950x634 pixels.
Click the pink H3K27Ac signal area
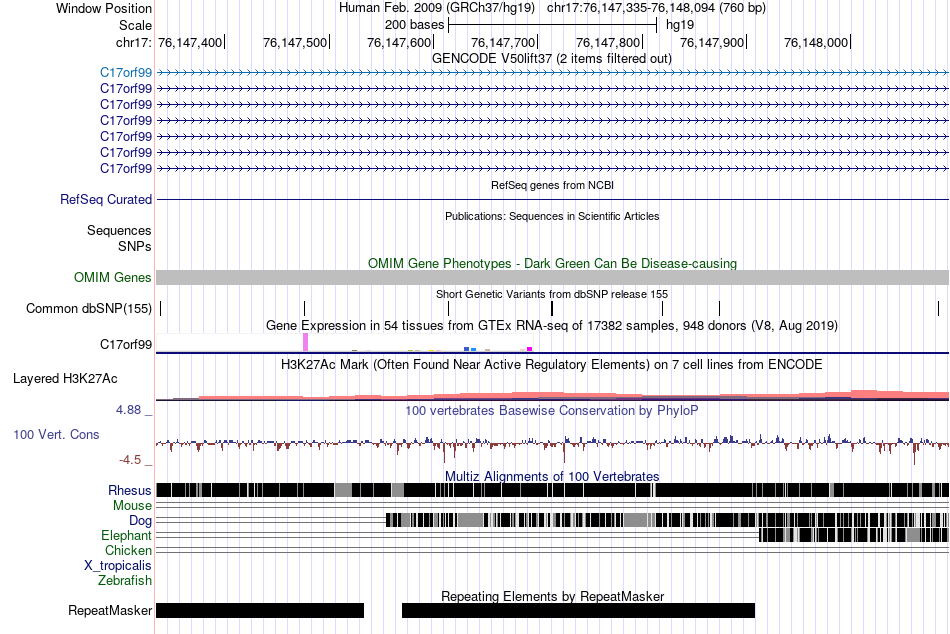574,396
